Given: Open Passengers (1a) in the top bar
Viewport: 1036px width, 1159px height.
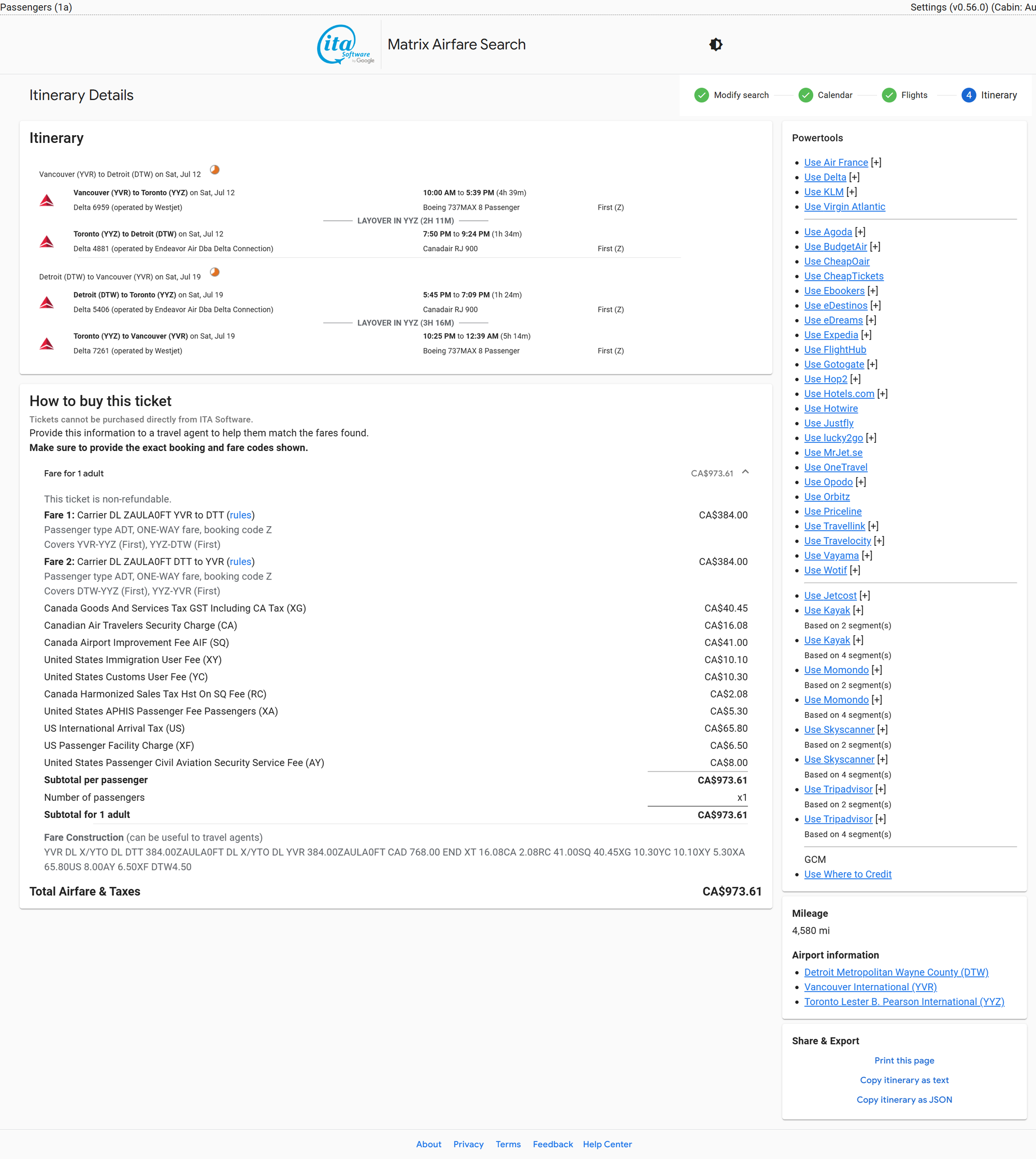Looking at the screenshot, I should click(36, 7).
